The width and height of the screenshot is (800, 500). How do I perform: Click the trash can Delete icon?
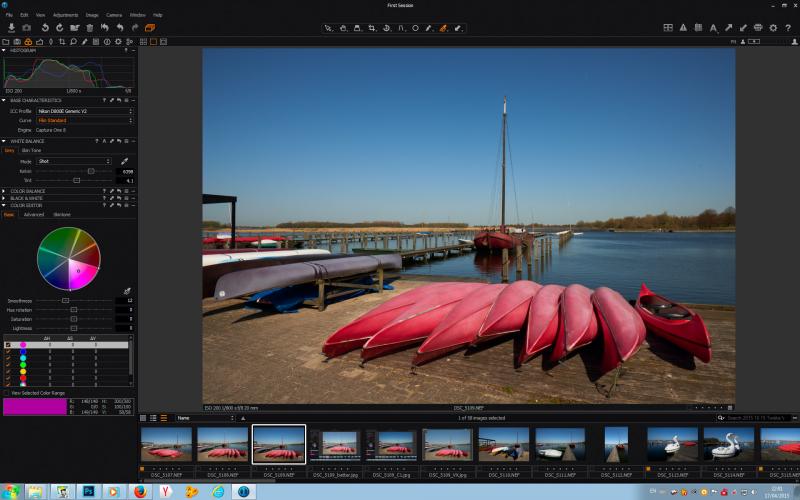coord(89,28)
